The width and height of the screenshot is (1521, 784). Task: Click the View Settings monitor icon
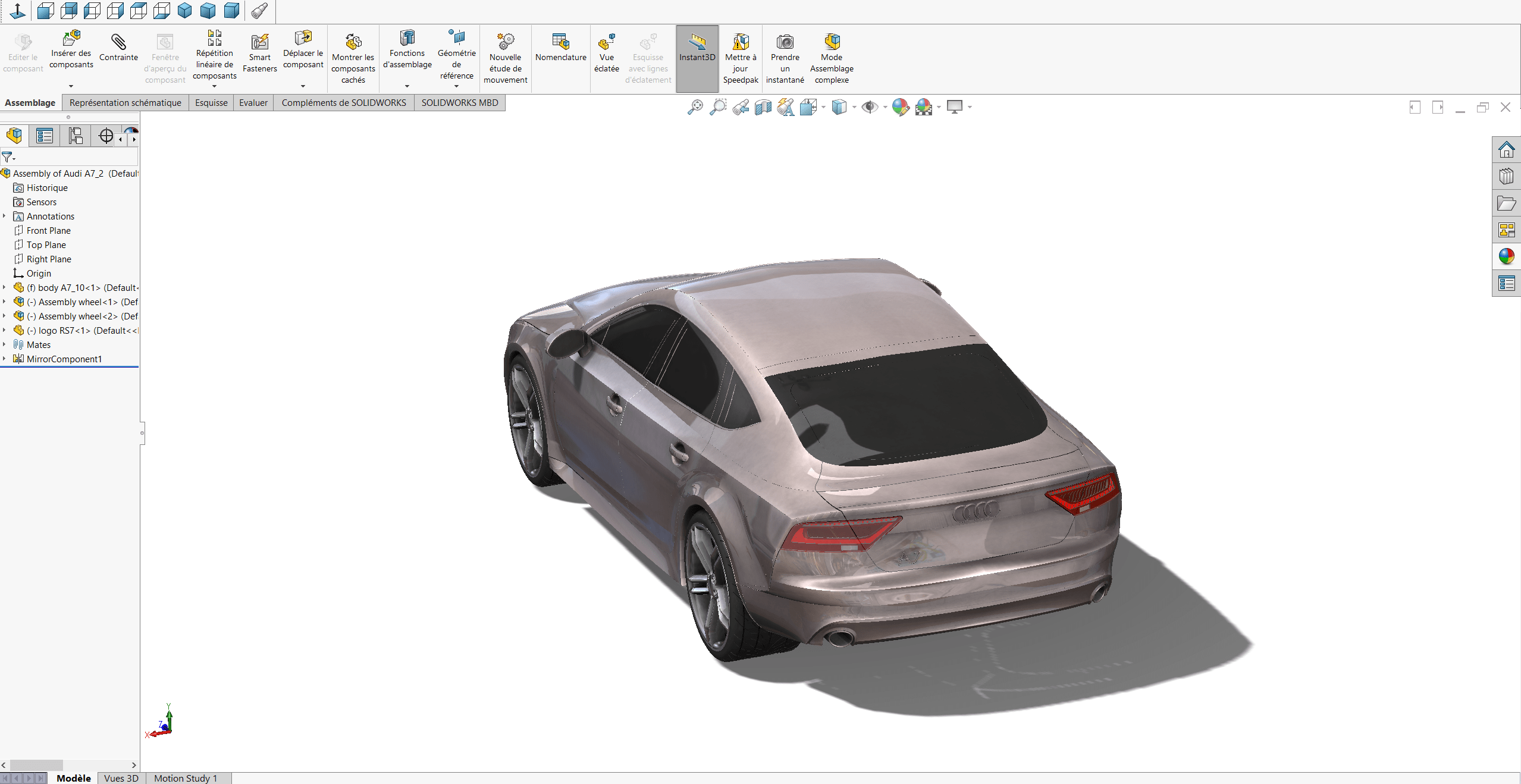pos(955,107)
